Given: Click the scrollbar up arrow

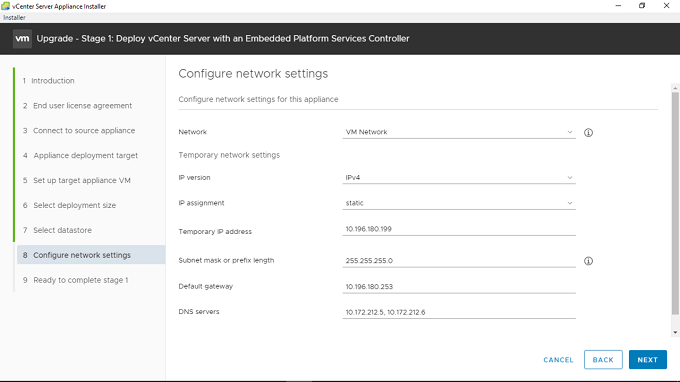Looking at the screenshot, I should click(675, 88).
